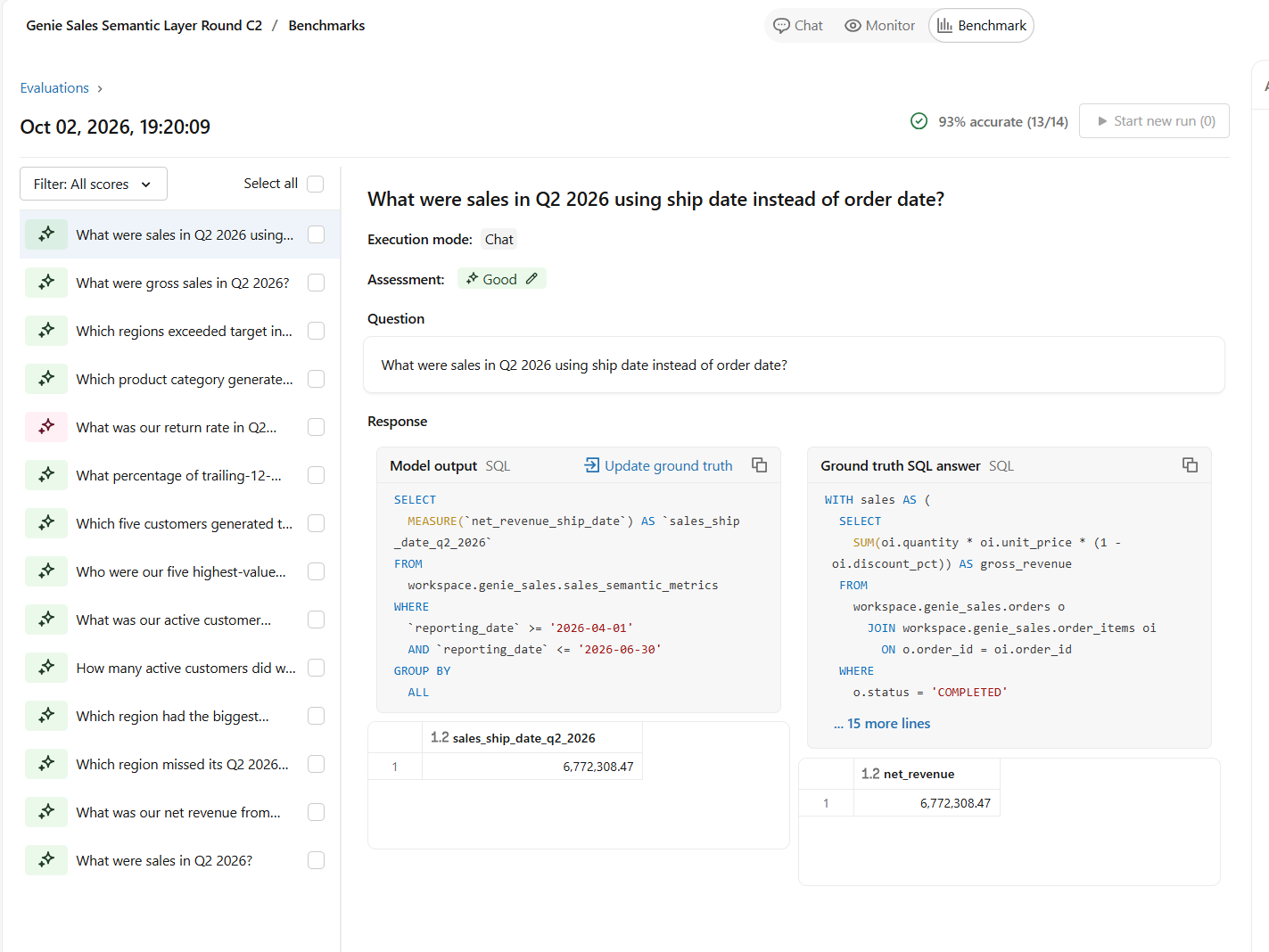Viewport: 1269px width, 952px height.
Task: Expand '... 15 more lines' of ground truth SQL
Action: point(882,724)
